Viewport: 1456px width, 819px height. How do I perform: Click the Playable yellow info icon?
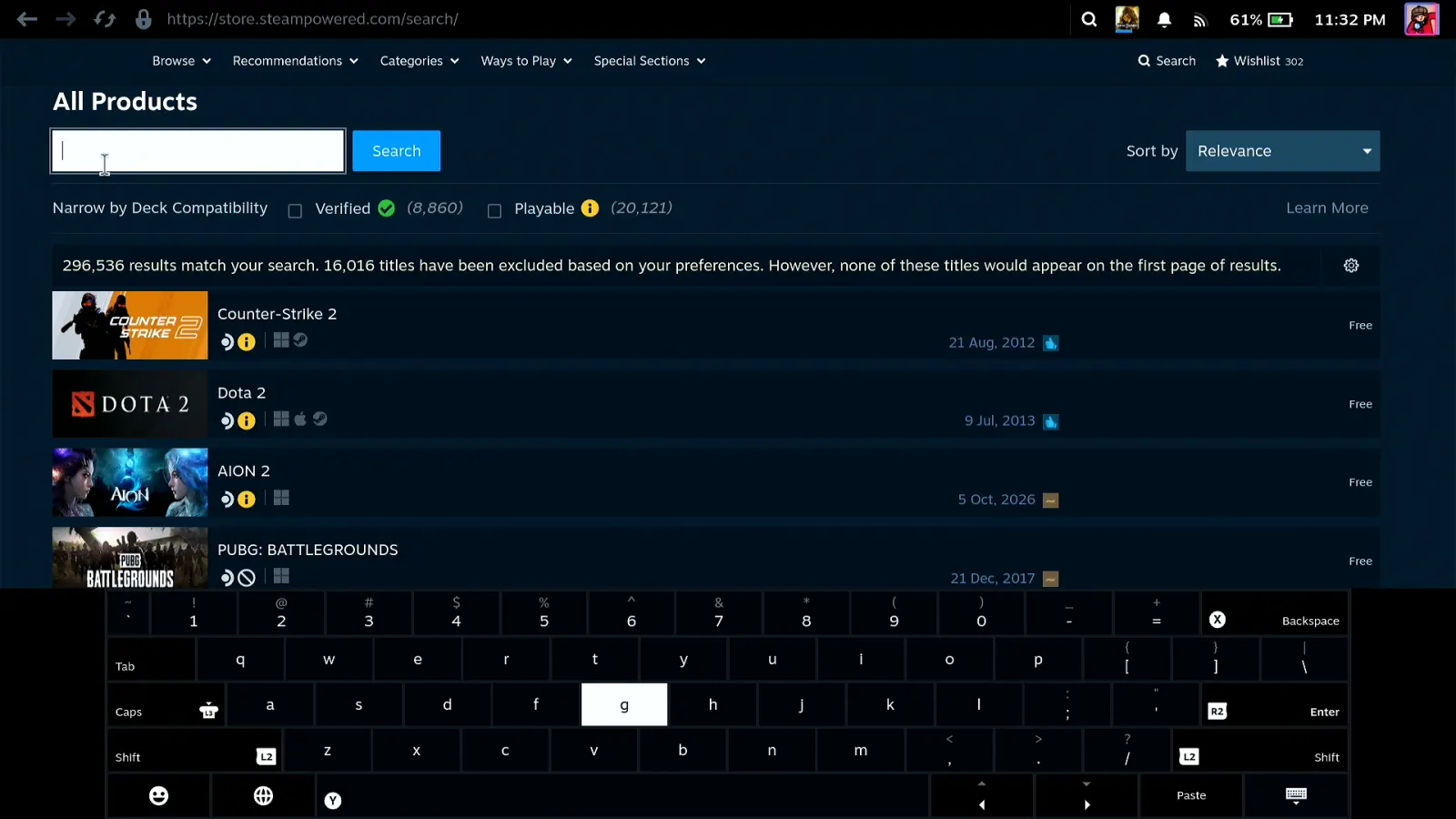pyautogui.click(x=590, y=208)
